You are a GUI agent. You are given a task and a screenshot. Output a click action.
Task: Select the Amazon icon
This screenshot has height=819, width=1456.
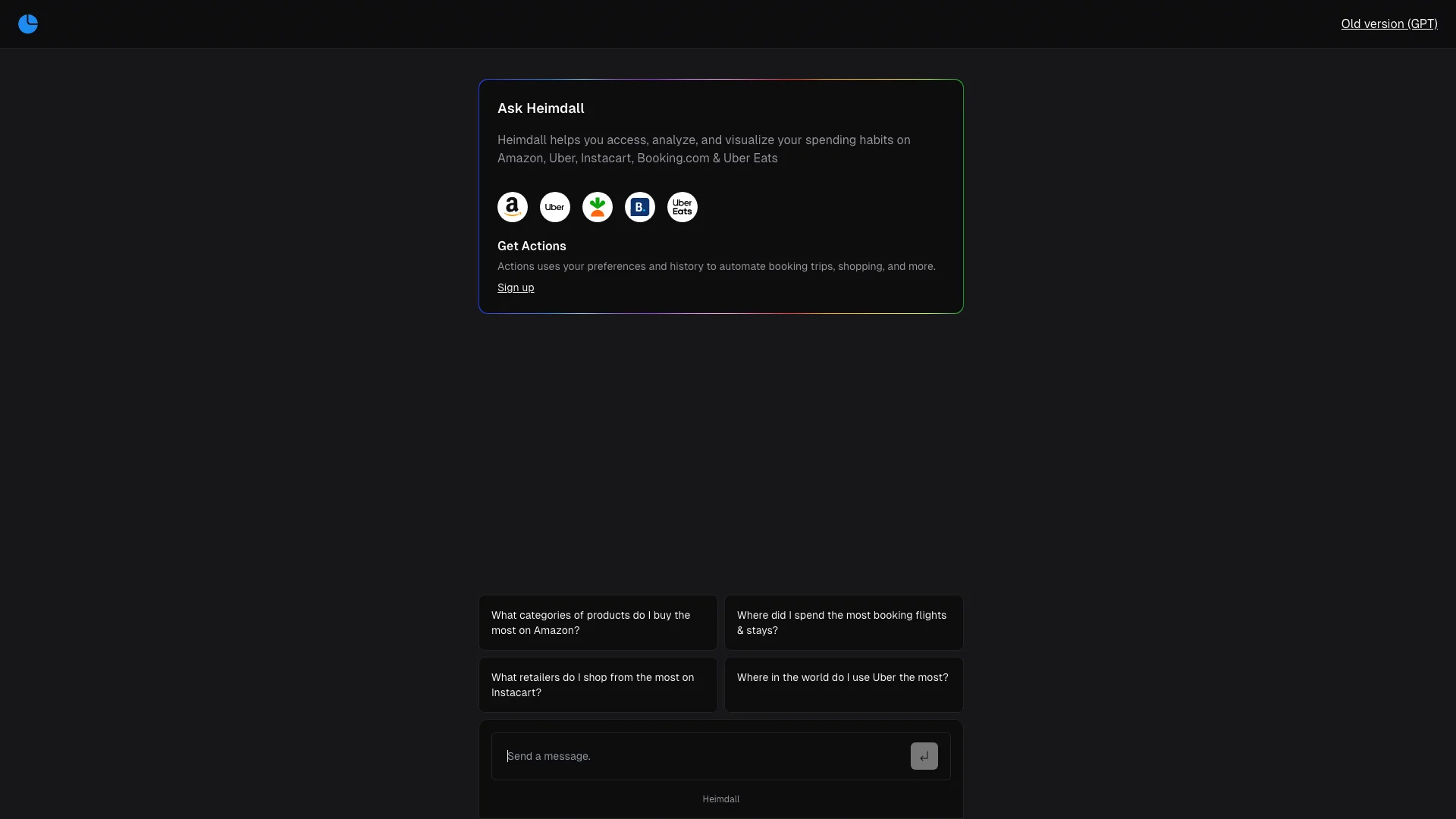pyautogui.click(x=513, y=207)
